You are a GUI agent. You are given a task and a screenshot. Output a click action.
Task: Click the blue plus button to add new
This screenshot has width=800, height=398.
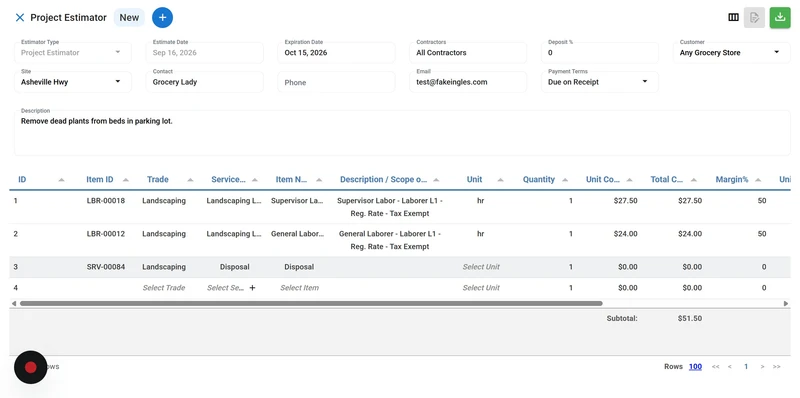coord(162,17)
